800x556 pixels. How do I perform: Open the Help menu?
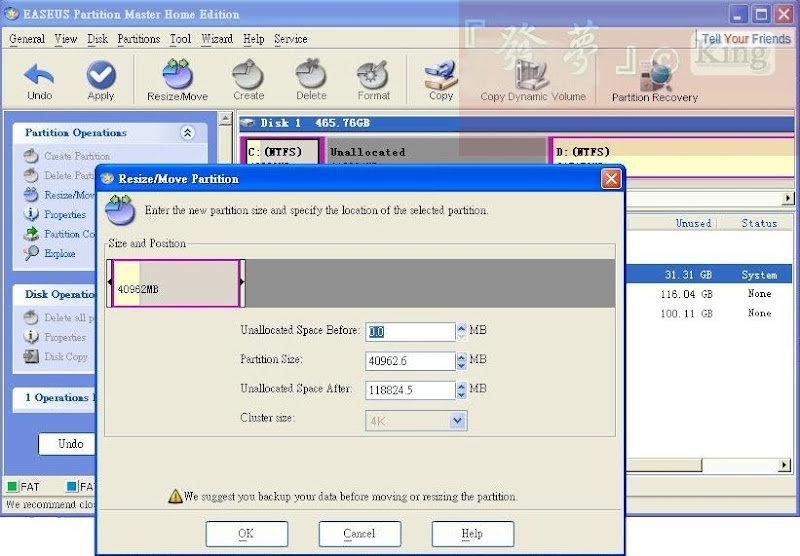254,39
